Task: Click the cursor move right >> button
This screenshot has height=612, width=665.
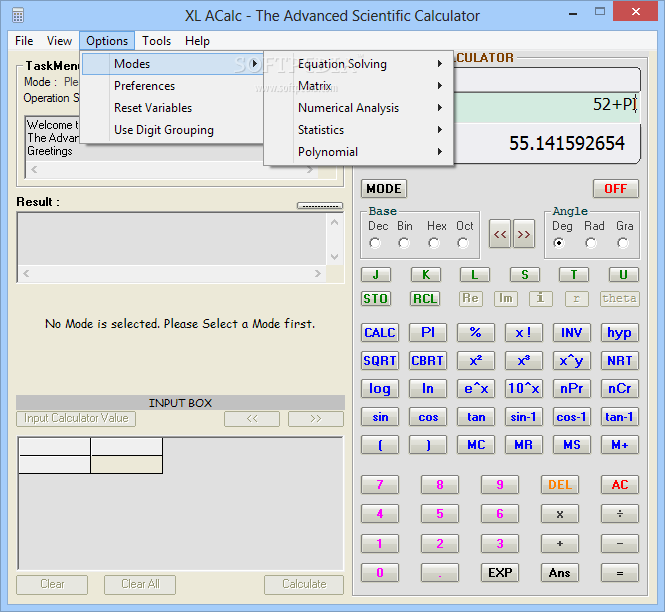Action: 524,234
